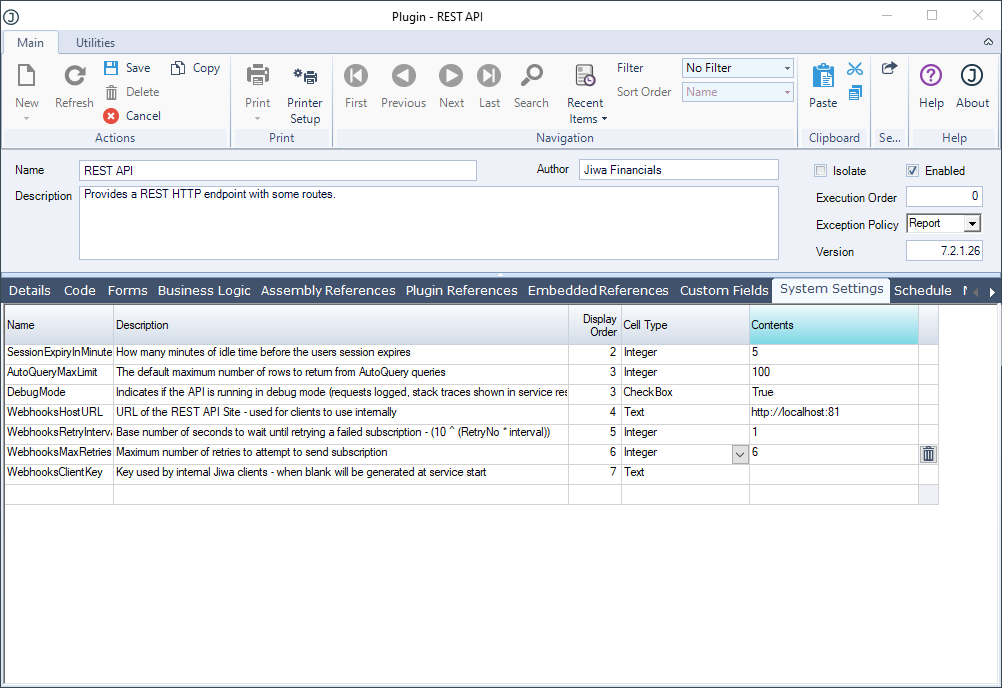Image resolution: width=1002 pixels, height=688 pixels.
Task: Open Printer Setup
Action: click(x=305, y=77)
